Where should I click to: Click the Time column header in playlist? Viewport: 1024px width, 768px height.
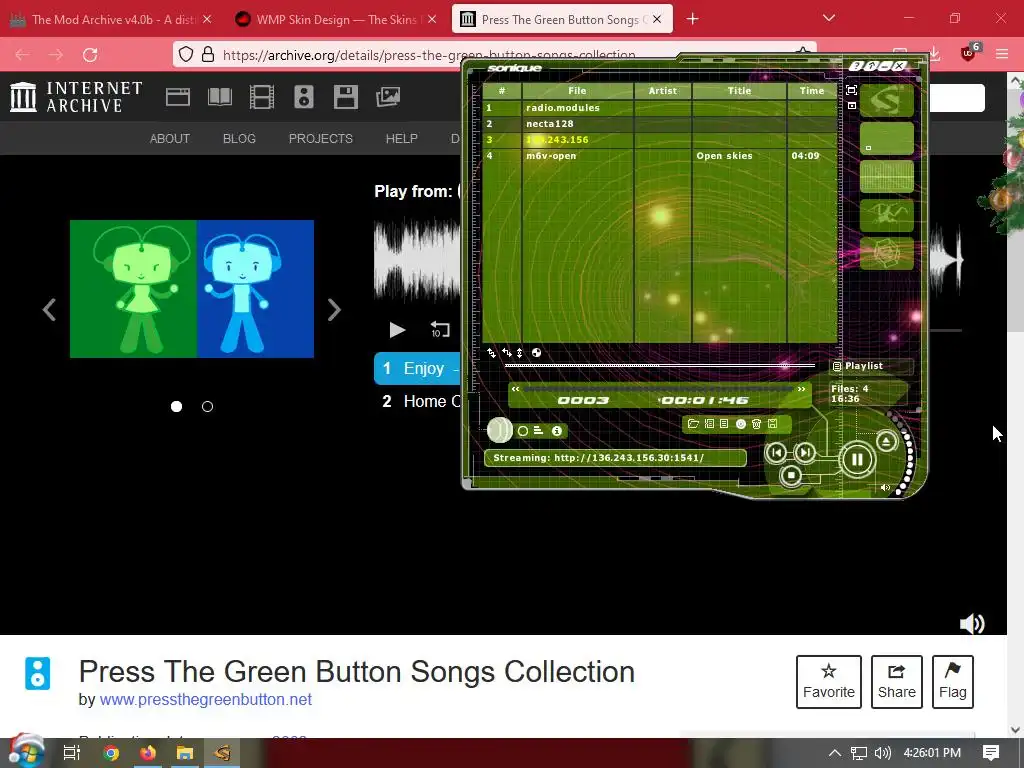[x=812, y=91]
